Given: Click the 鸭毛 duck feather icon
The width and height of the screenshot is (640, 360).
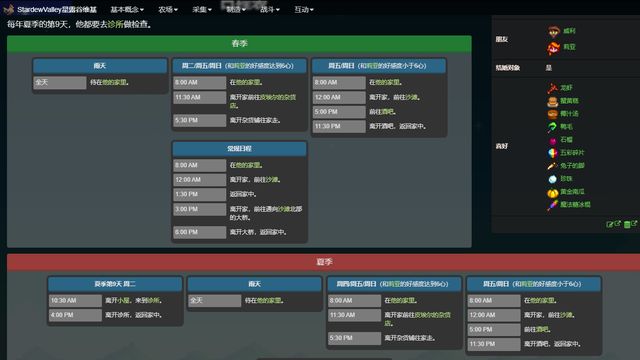Looking at the screenshot, I should point(553,127).
